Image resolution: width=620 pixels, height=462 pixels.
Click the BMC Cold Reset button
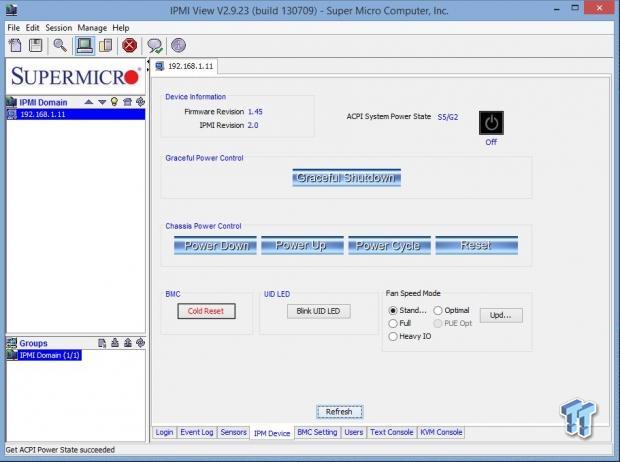pyautogui.click(x=206, y=311)
